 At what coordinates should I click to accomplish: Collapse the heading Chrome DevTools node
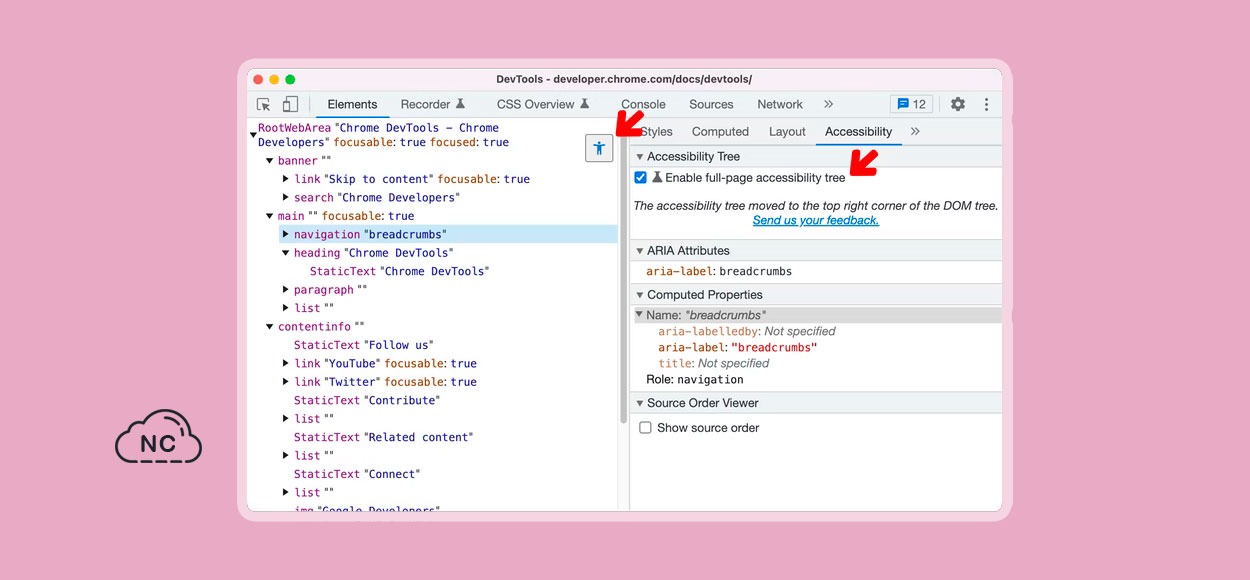[285, 253]
